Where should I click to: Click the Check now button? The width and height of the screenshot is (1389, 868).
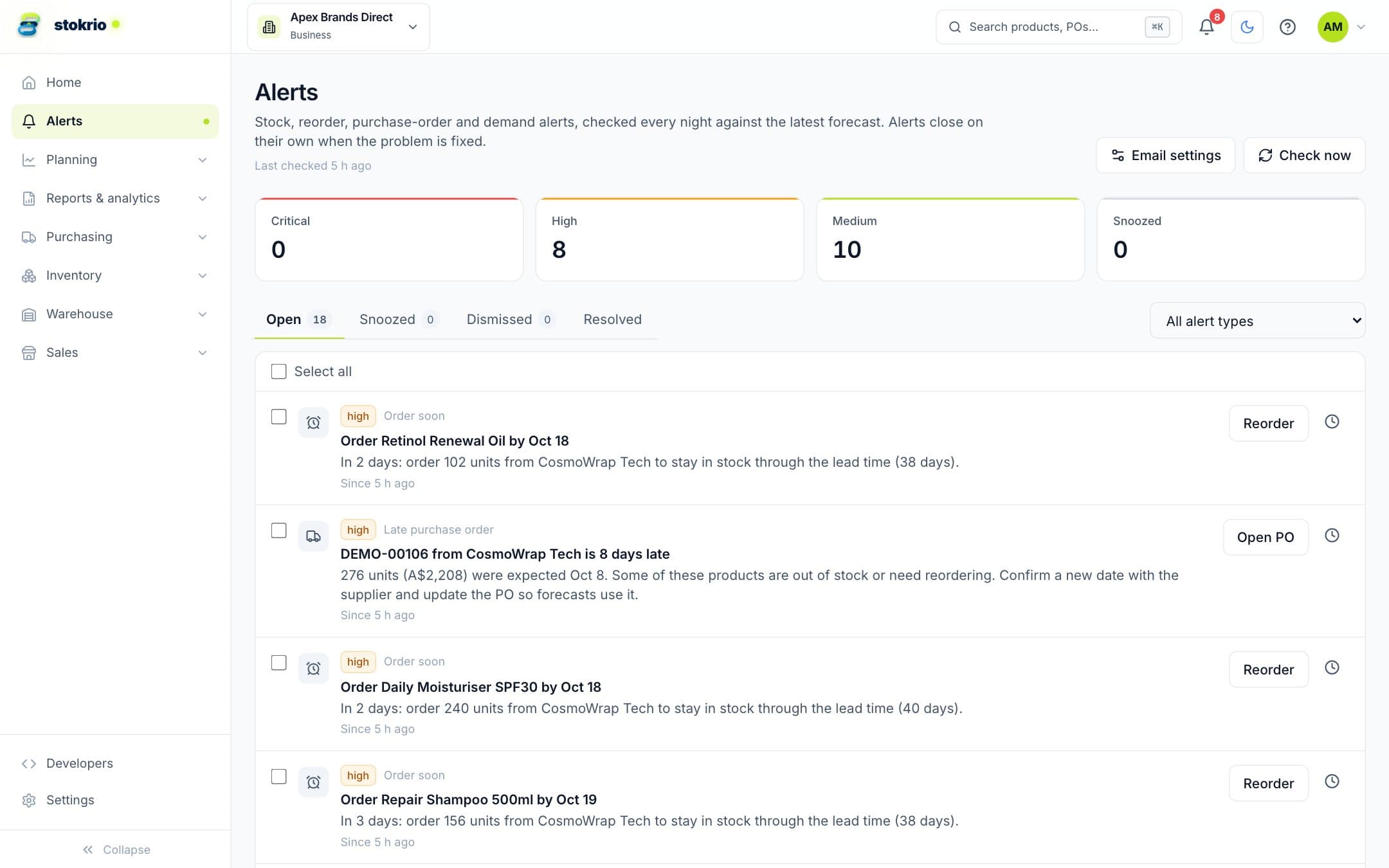pos(1304,155)
